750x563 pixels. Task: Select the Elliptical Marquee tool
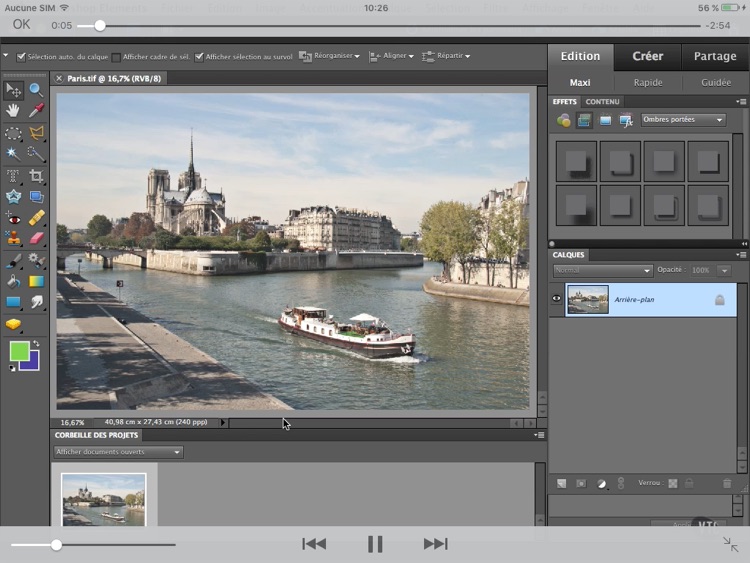pyautogui.click(x=13, y=133)
